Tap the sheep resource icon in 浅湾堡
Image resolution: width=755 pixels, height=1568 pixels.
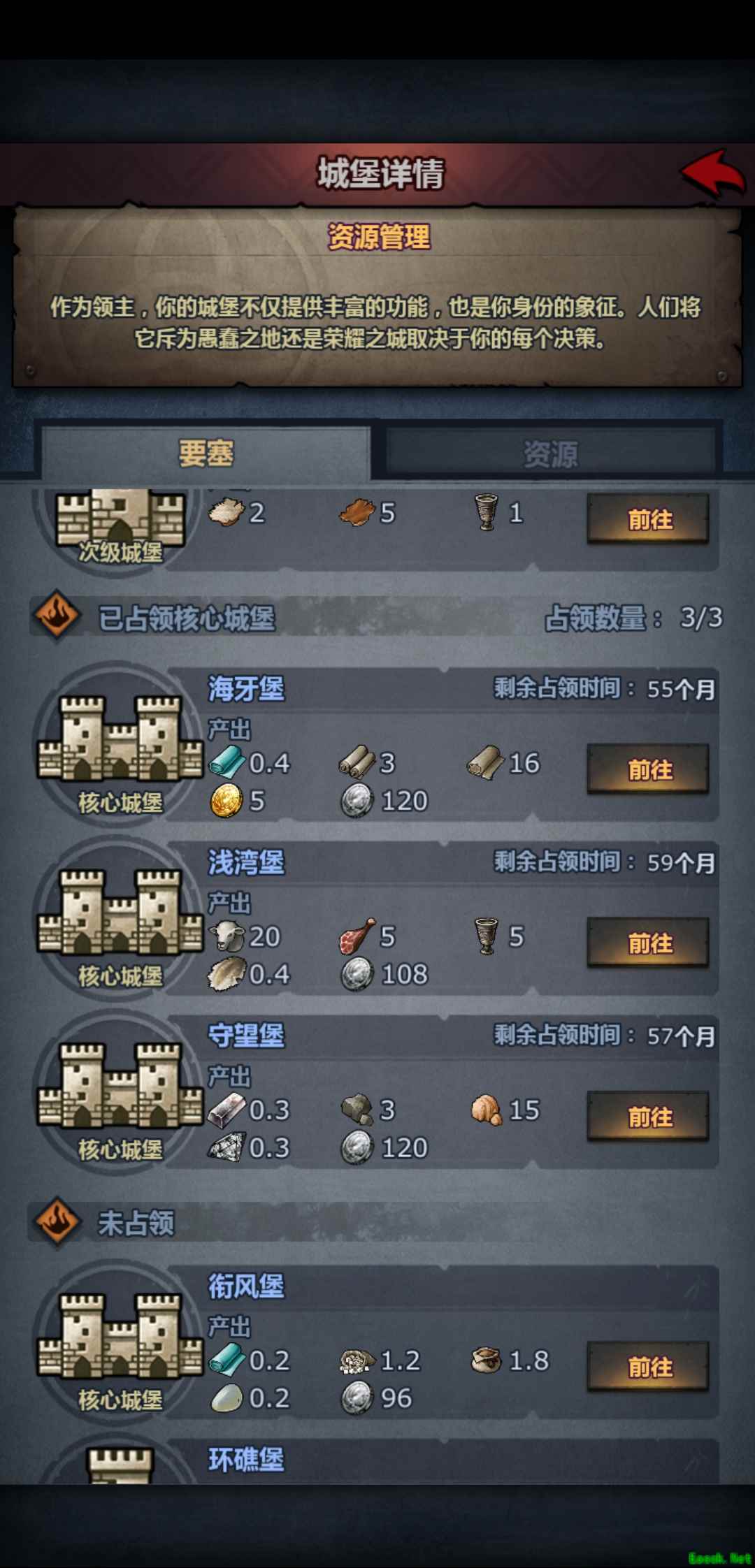tap(228, 936)
